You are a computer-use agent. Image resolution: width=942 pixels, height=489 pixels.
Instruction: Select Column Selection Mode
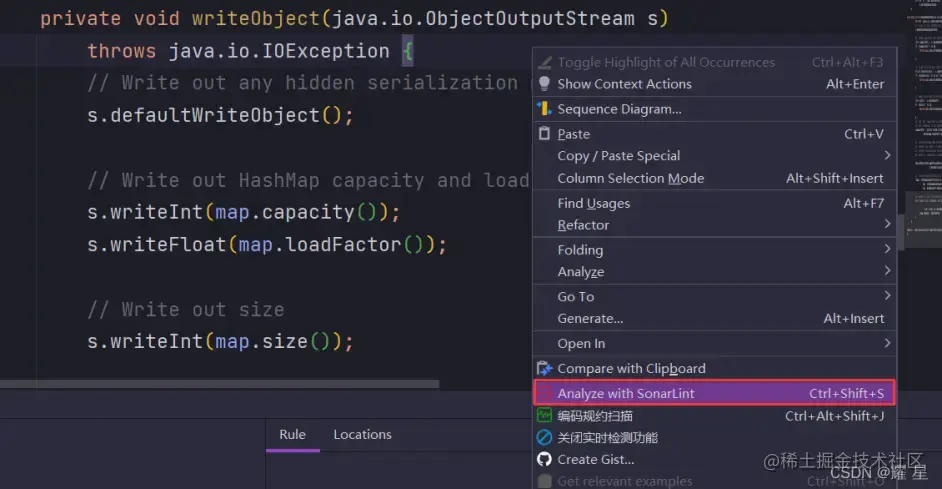coord(714,178)
